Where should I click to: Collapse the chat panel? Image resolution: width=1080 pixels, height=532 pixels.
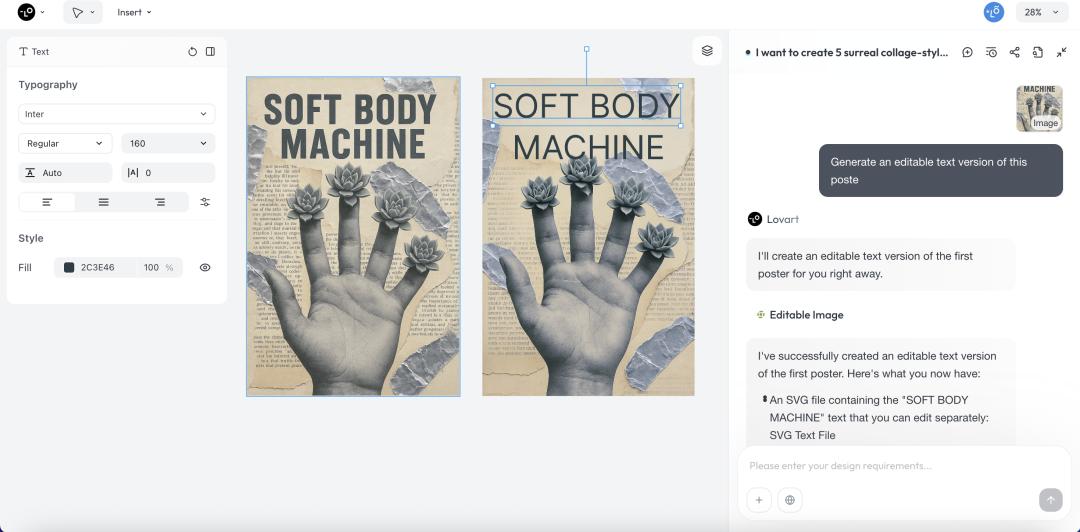tap(1061, 52)
